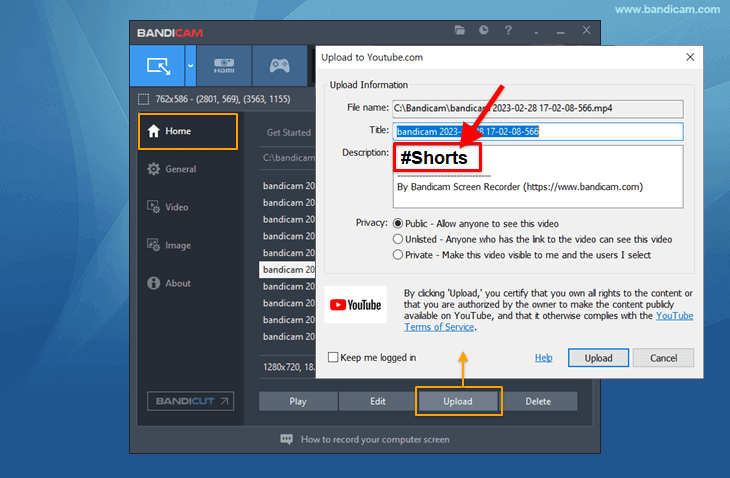Select Unlisted privacy option
This screenshot has width=730, height=478.
(x=398, y=239)
